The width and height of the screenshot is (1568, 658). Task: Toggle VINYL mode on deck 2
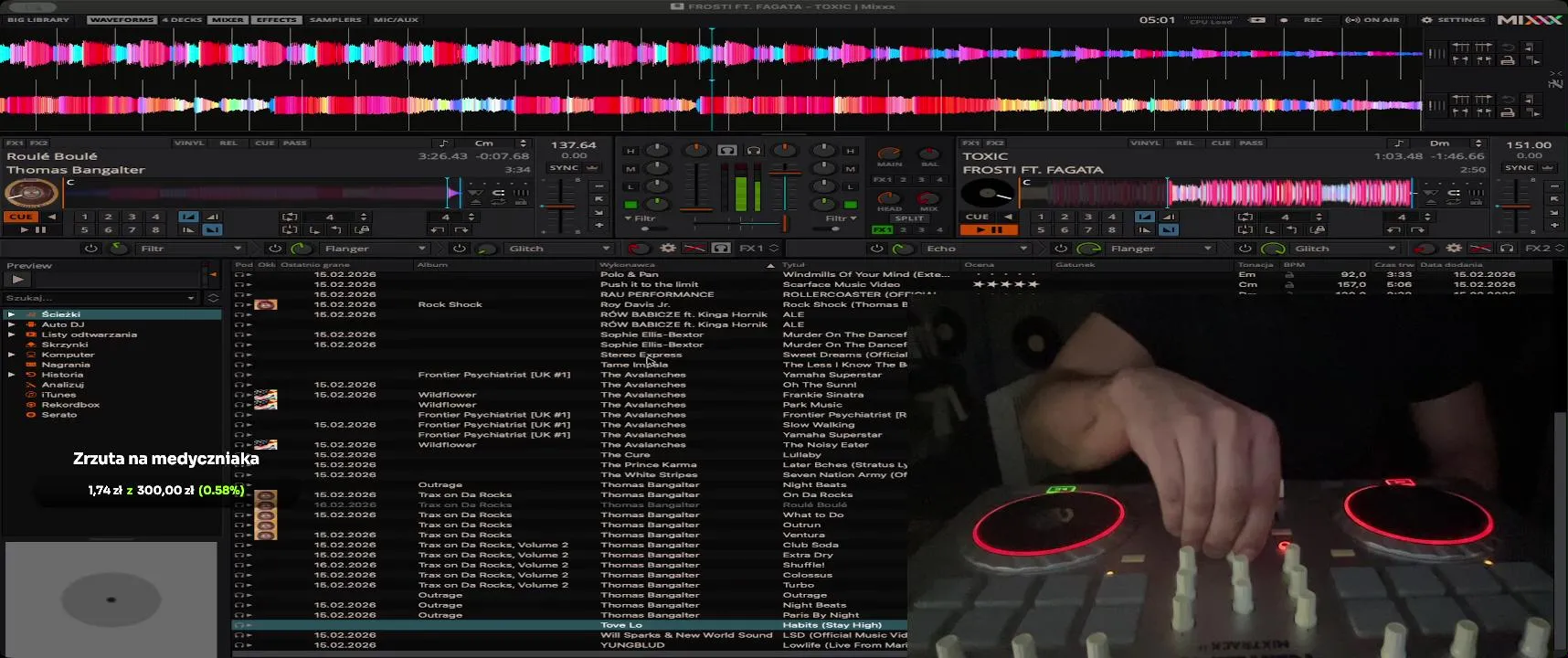pyautogui.click(x=1145, y=143)
